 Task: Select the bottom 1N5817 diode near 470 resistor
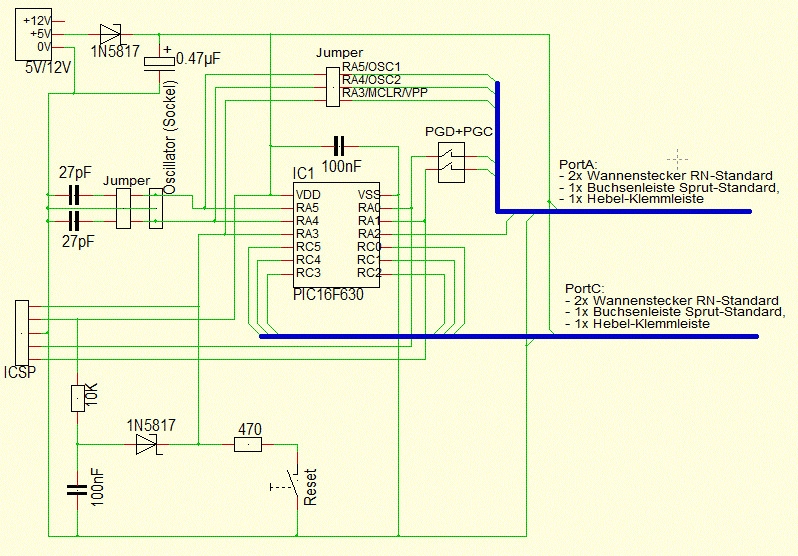coord(146,444)
